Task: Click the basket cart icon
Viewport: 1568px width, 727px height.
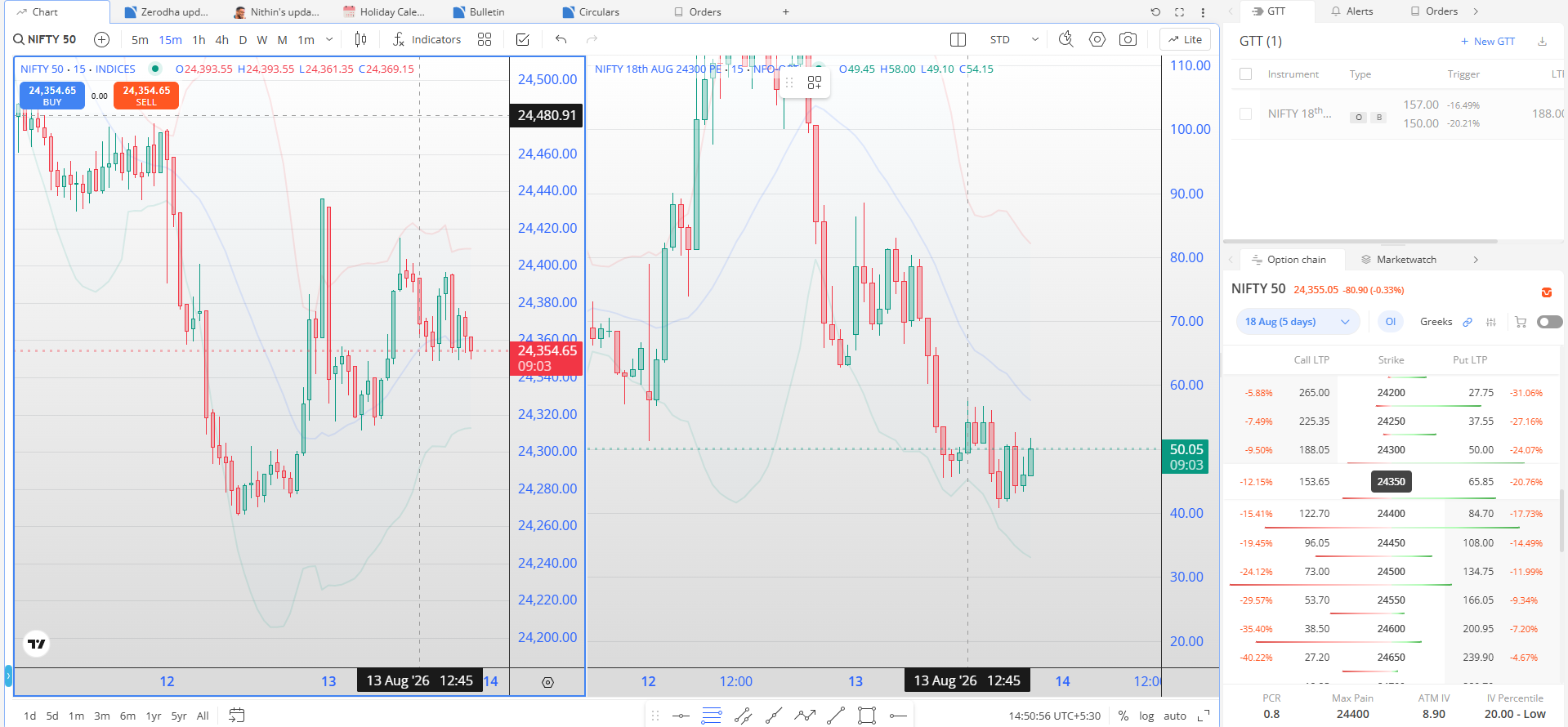Action: coord(1521,322)
